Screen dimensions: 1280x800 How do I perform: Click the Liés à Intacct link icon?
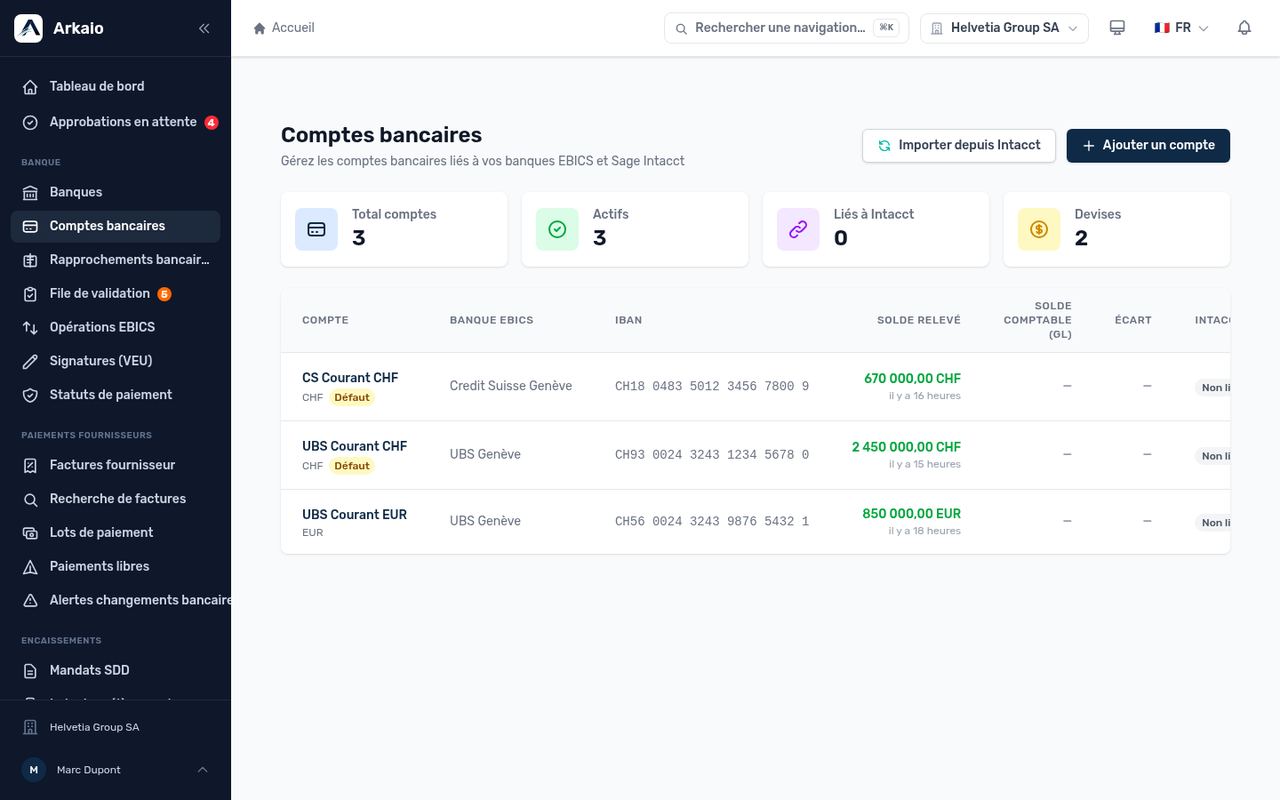tap(798, 229)
